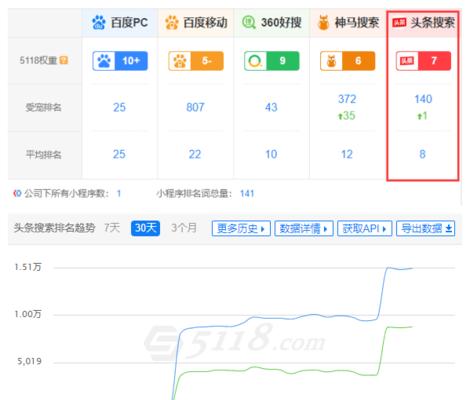Click the Toutiao red weight badge 7

pos(423,61)
